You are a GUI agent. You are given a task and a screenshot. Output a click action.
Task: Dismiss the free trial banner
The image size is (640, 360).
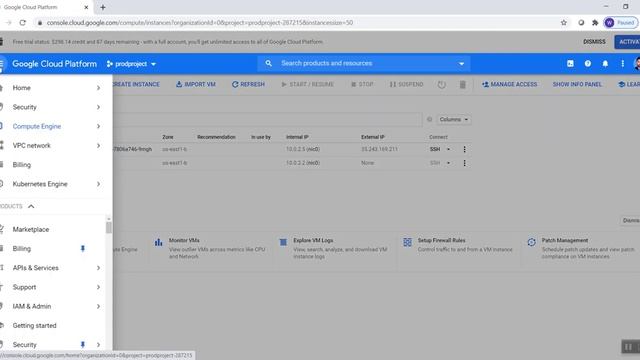coord(594,42)
